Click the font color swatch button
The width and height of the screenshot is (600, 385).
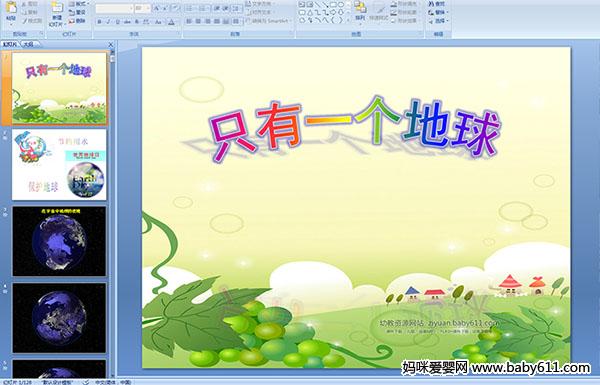point(171,22)
